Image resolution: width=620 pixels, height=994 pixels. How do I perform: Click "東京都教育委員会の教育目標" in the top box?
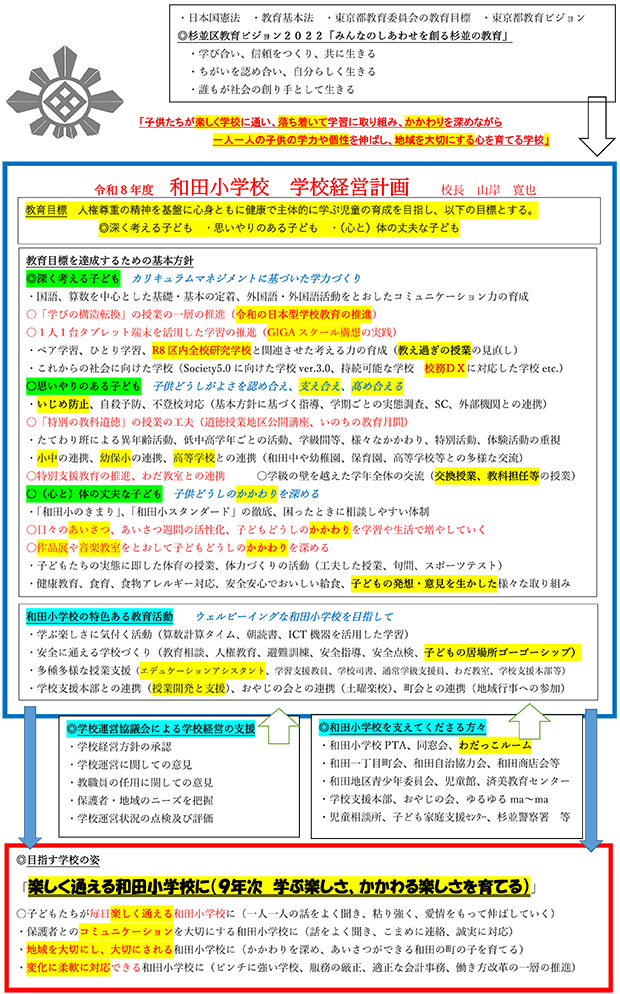pyautogui.click(x=405, y=18)
